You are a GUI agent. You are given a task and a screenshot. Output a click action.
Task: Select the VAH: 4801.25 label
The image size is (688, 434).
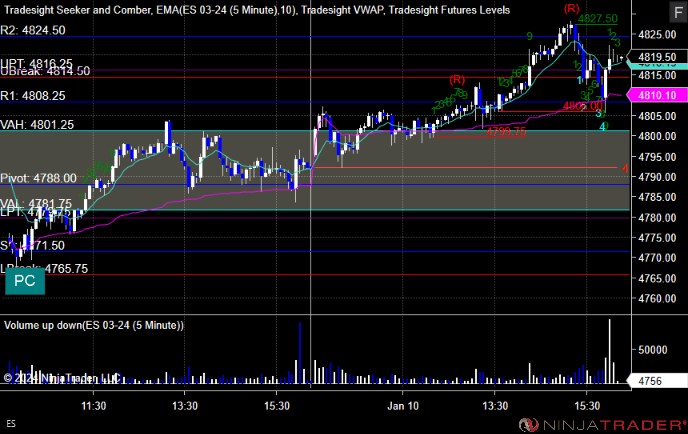(x=37, y=125)
